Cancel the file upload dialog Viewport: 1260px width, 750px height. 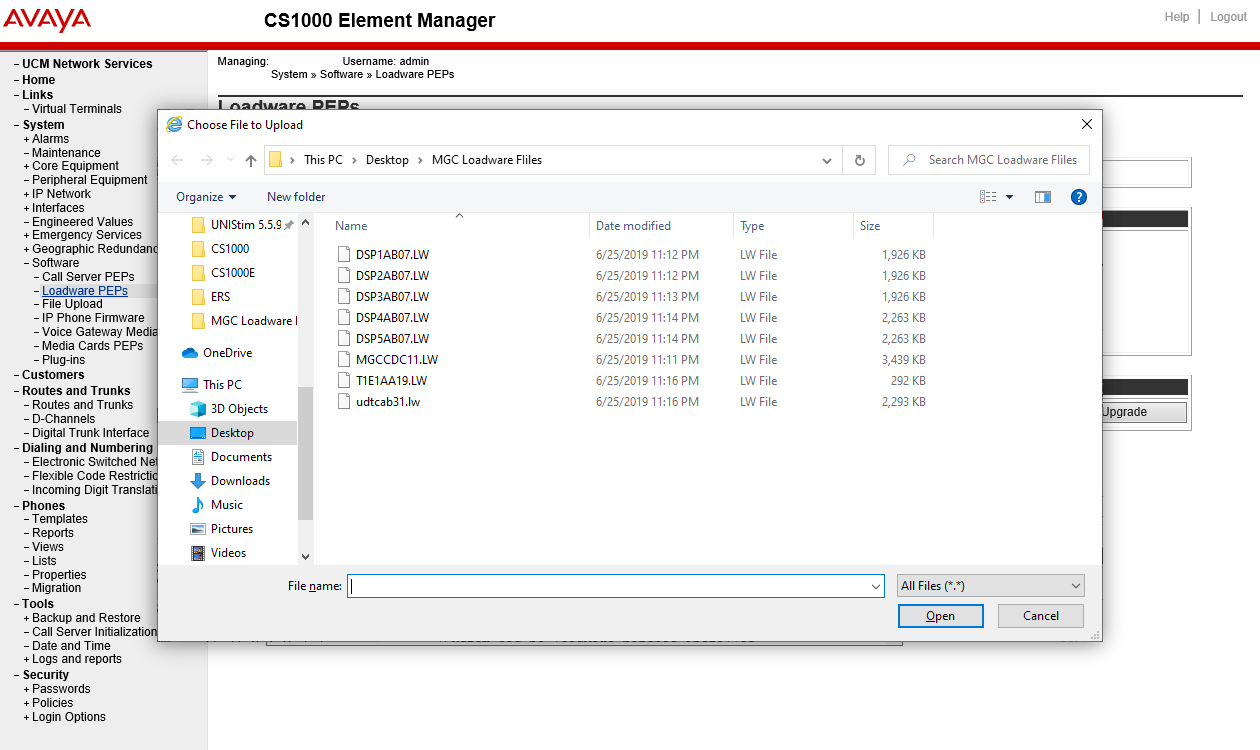click(x=1041, y=616)
